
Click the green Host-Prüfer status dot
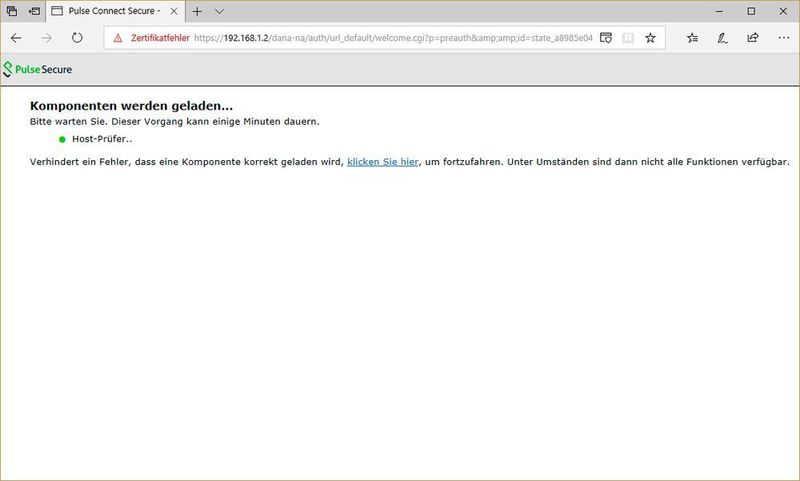(62, 139)
